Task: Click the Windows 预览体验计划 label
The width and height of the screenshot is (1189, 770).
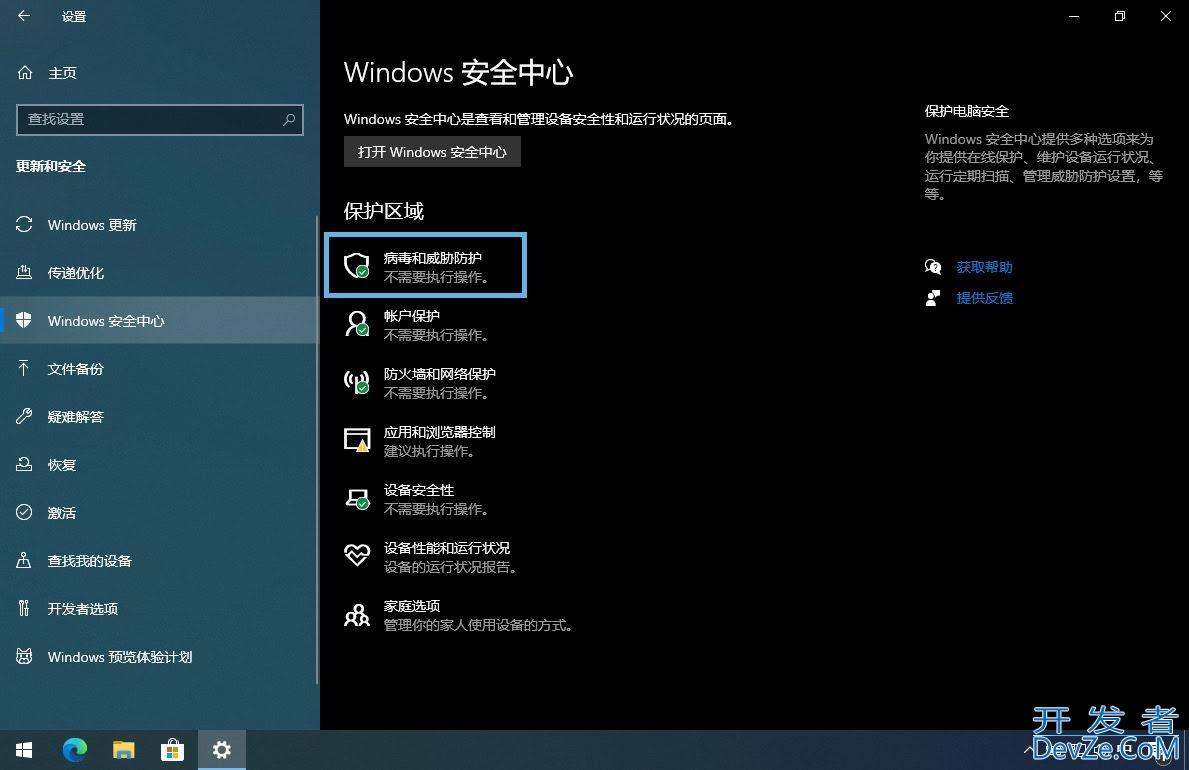Action: point(120,657)
